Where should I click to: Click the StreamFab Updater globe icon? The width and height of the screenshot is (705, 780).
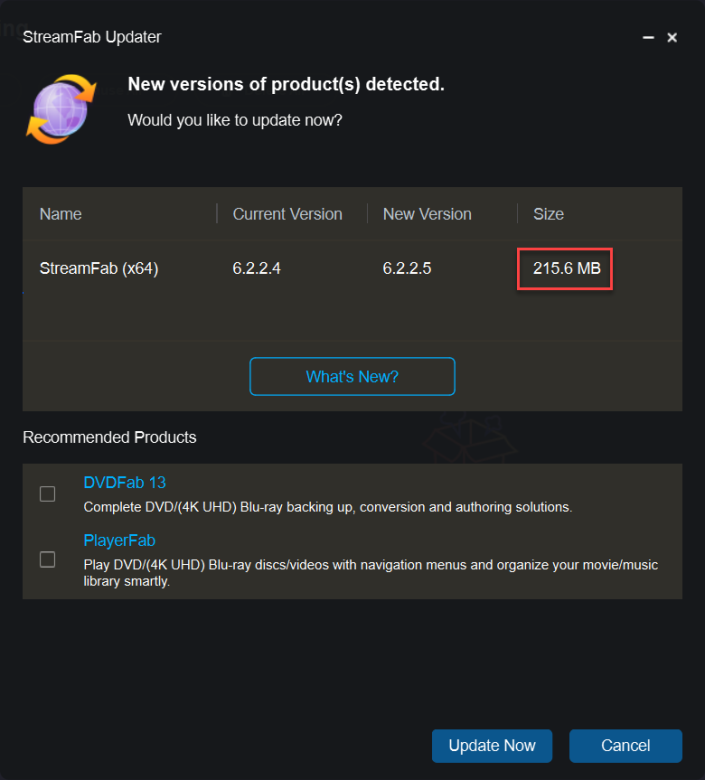[x=60, y=109]
